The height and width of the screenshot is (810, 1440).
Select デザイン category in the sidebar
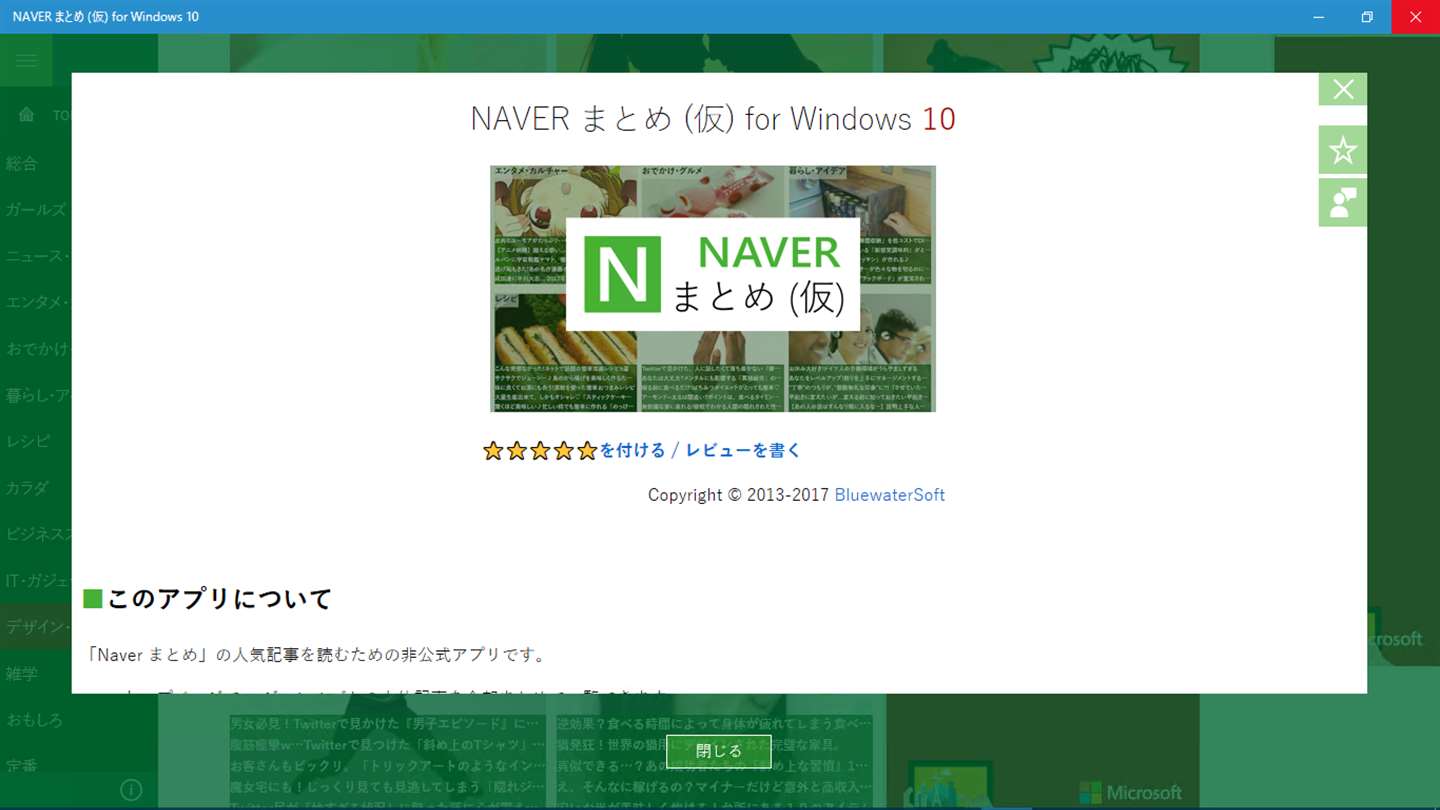36,627
